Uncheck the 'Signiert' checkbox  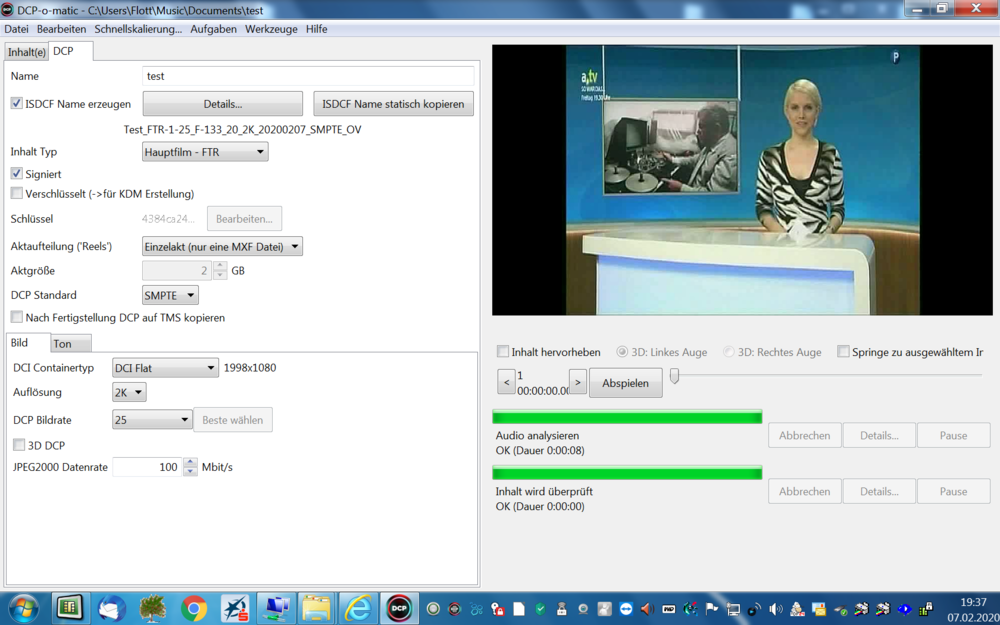[17, 174]
